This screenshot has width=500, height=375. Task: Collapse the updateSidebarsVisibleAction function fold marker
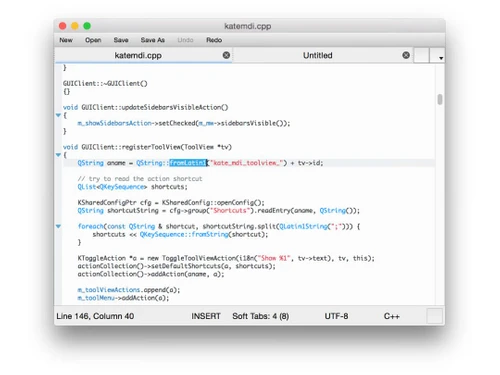pyautogui.click(x=58, y=115)
